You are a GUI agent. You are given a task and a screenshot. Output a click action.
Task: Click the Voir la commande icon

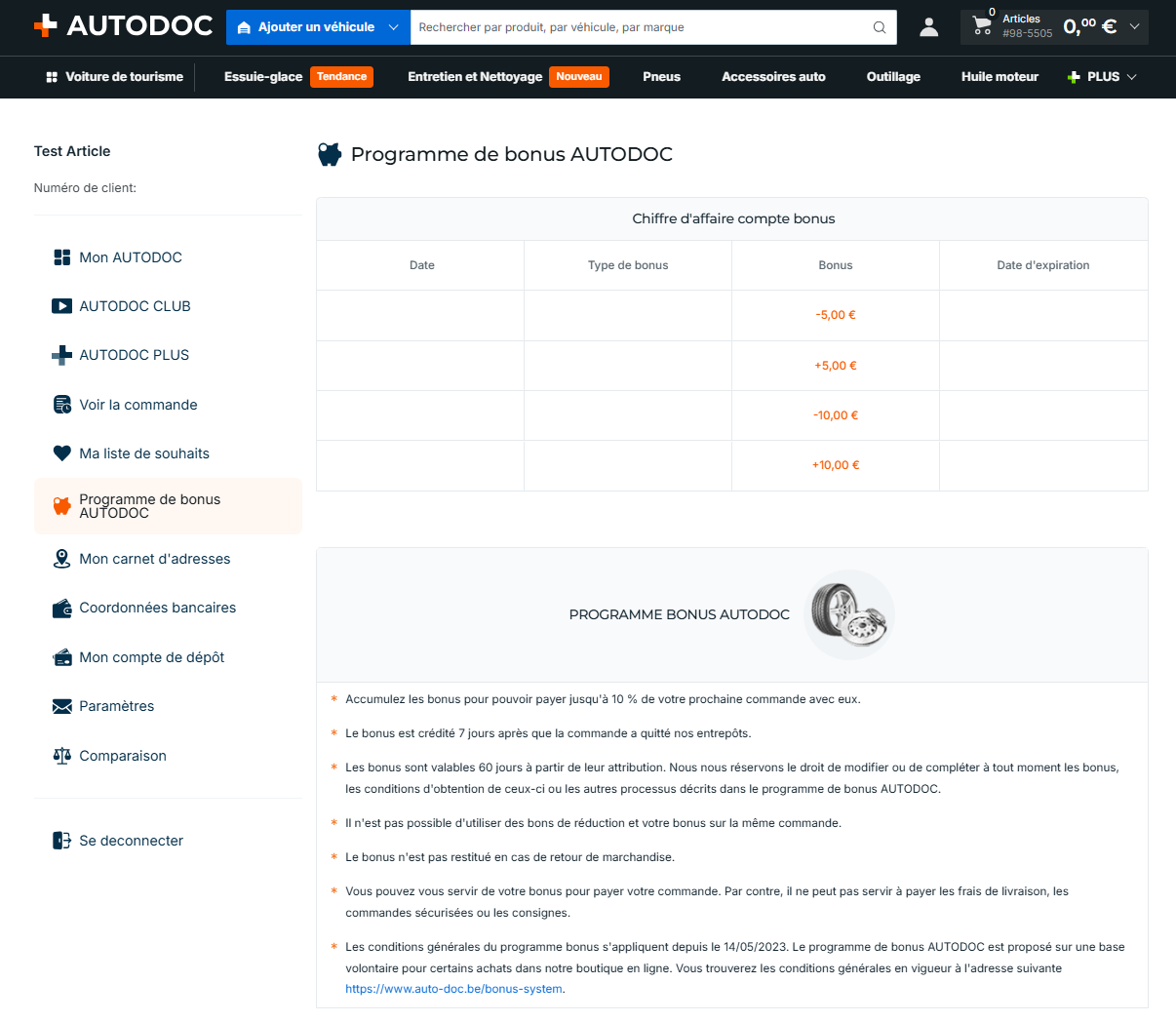pyautogui.click(x=62, y=405)
